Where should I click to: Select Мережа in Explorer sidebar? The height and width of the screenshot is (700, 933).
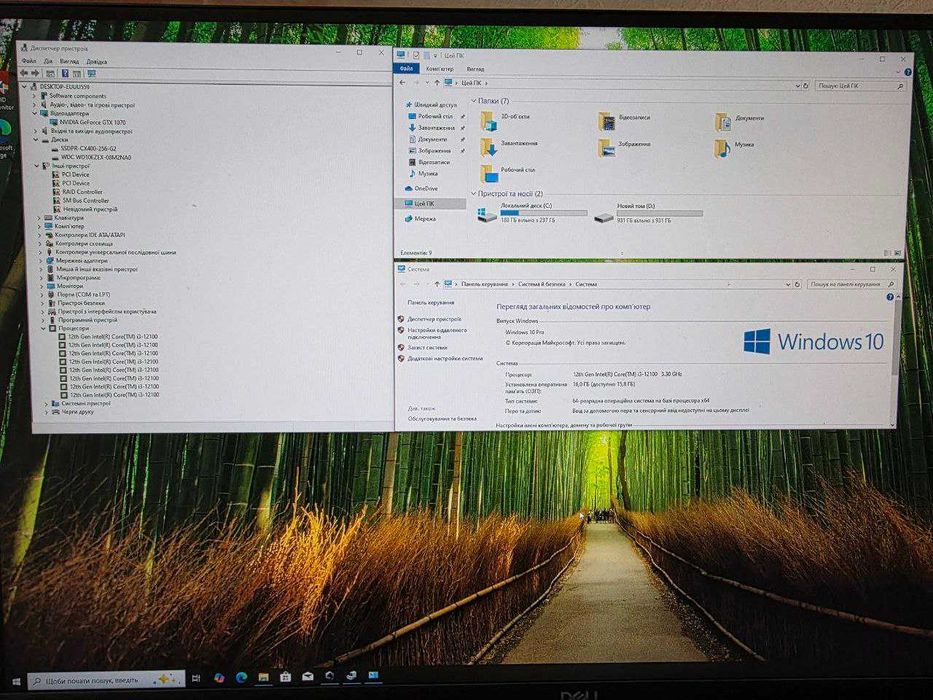[424, 219]
